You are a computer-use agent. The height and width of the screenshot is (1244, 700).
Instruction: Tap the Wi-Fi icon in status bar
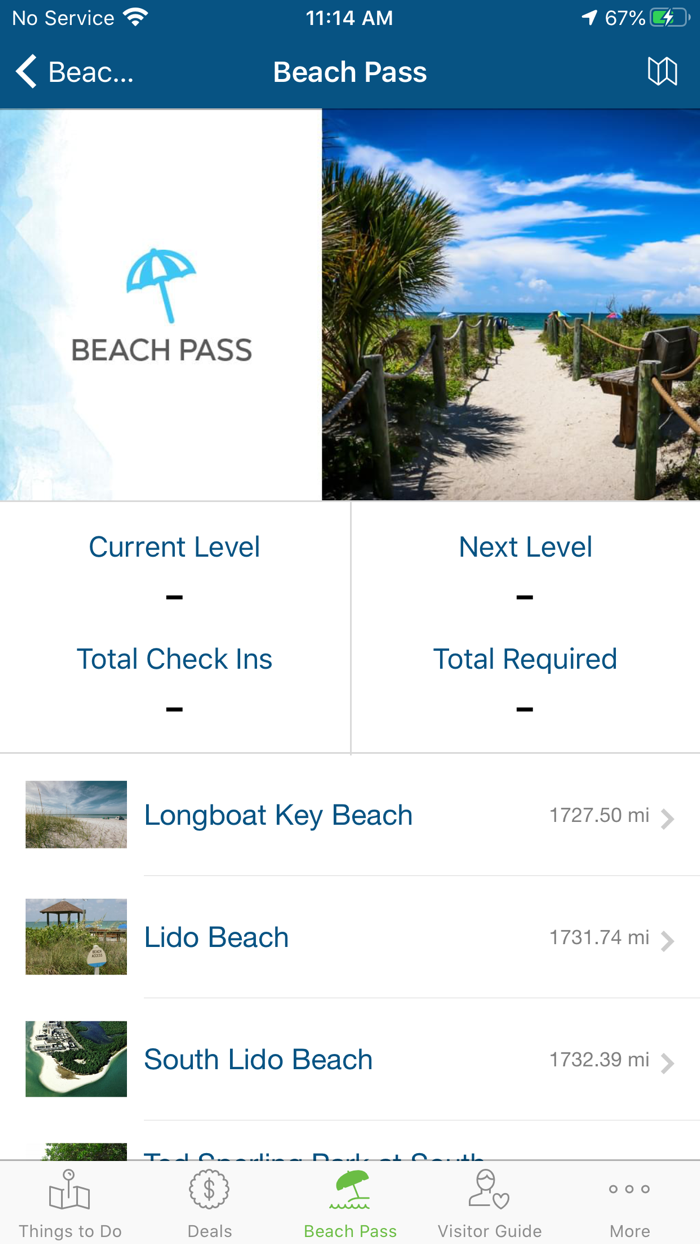point(135,16)
